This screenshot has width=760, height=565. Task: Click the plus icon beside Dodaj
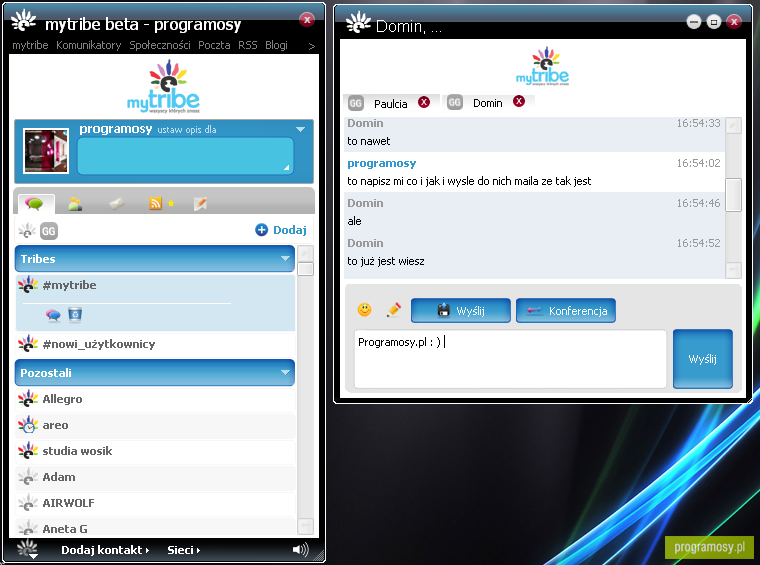point(261,230)
